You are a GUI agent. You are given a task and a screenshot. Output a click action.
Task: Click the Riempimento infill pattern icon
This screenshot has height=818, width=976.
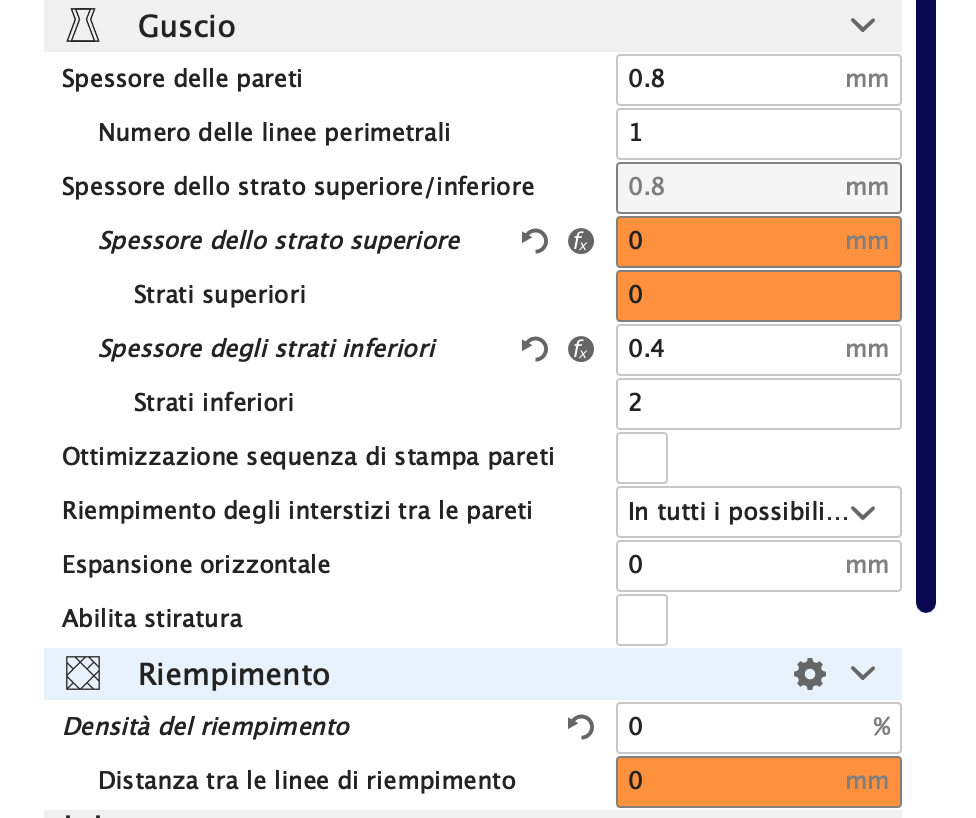83,674
